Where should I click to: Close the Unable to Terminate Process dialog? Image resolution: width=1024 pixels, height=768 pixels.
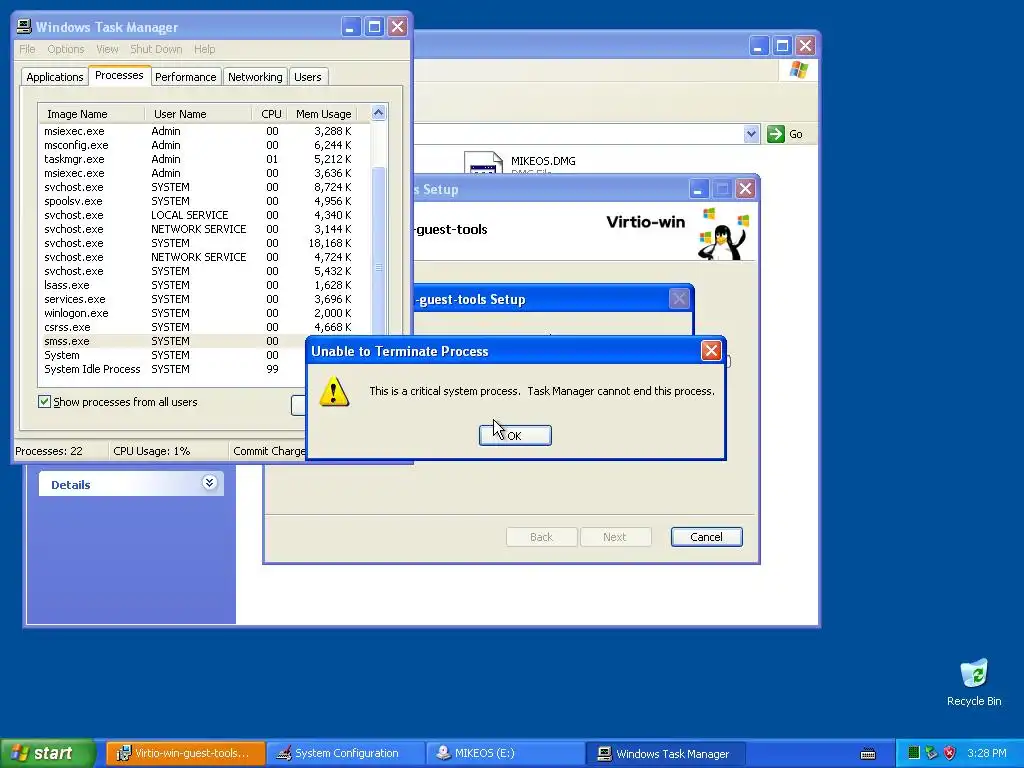(x=711, y=351)
